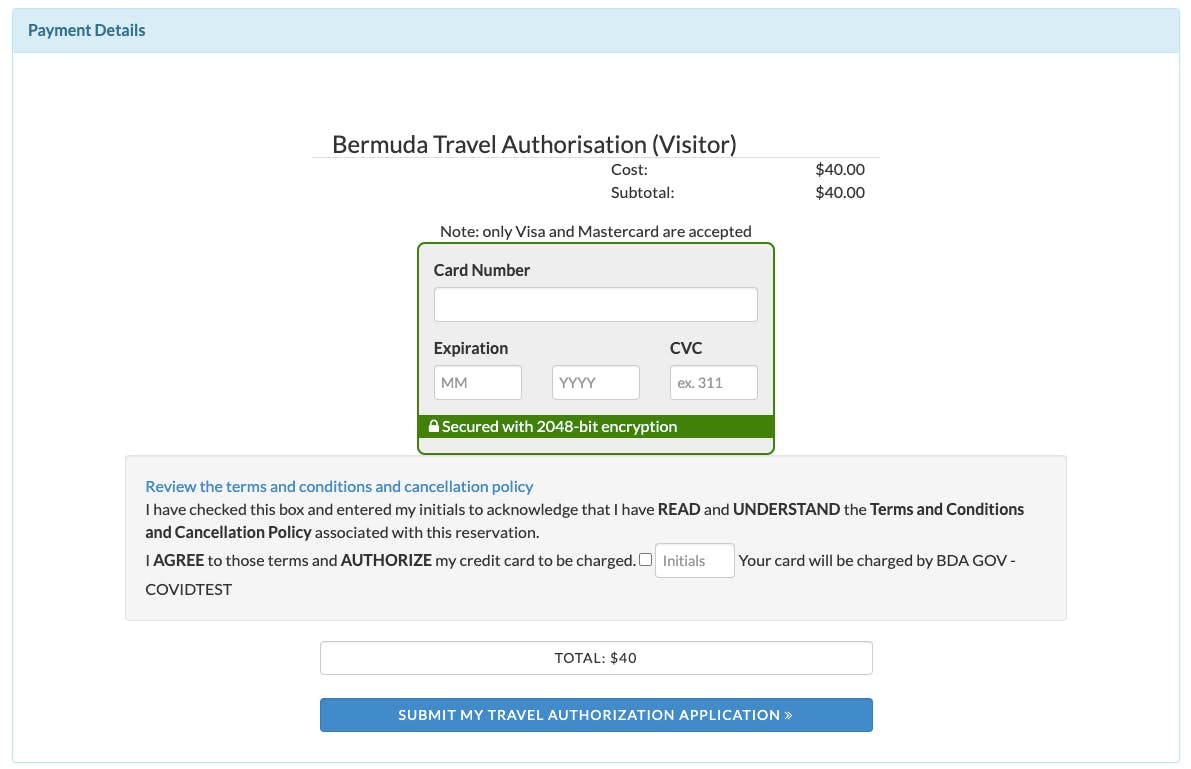The image size is (1191, 769).
Task: Click the Payment Details header
Action: click(x=87, y=30)
